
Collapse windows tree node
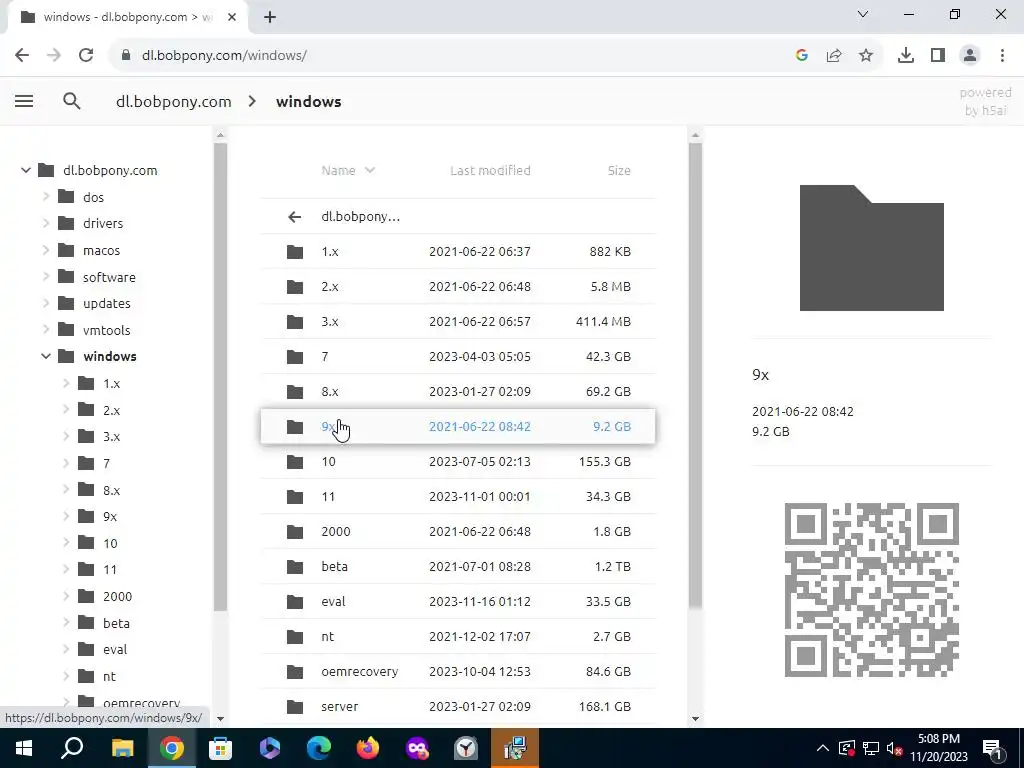click(46, 357)
